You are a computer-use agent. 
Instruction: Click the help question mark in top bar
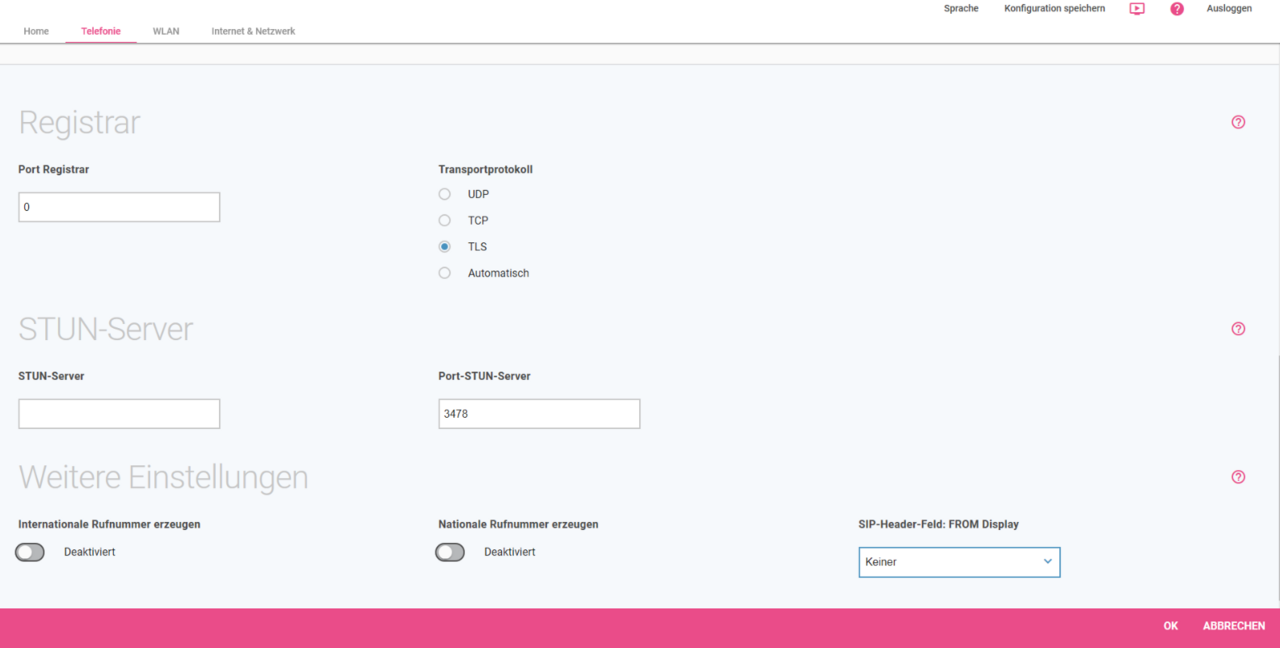tap(1177, 9)
